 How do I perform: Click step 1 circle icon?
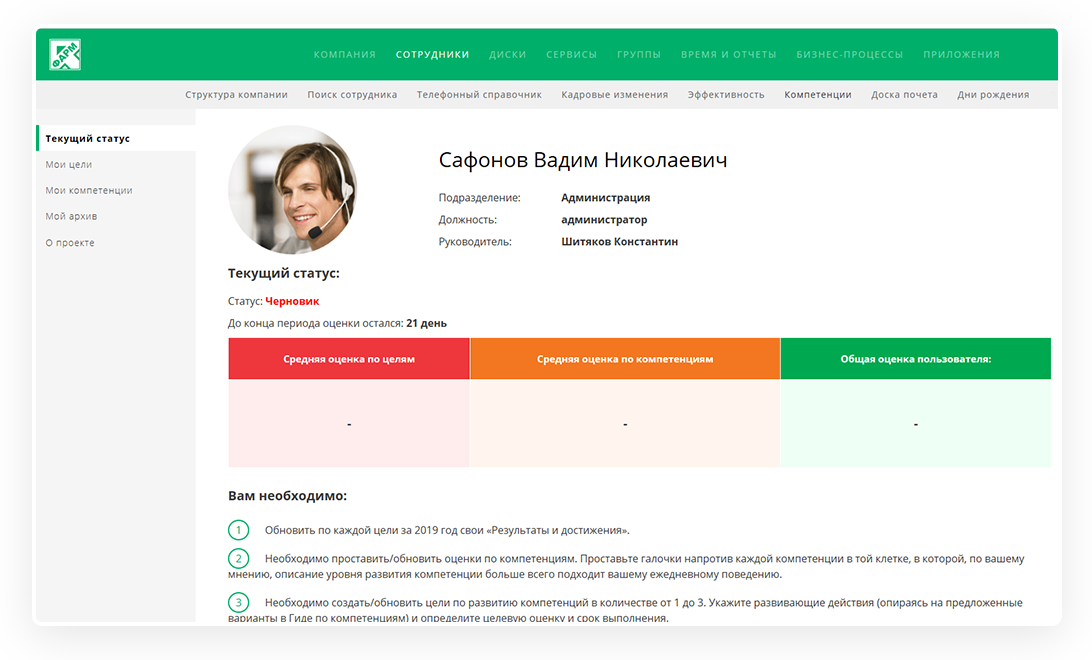239,531
